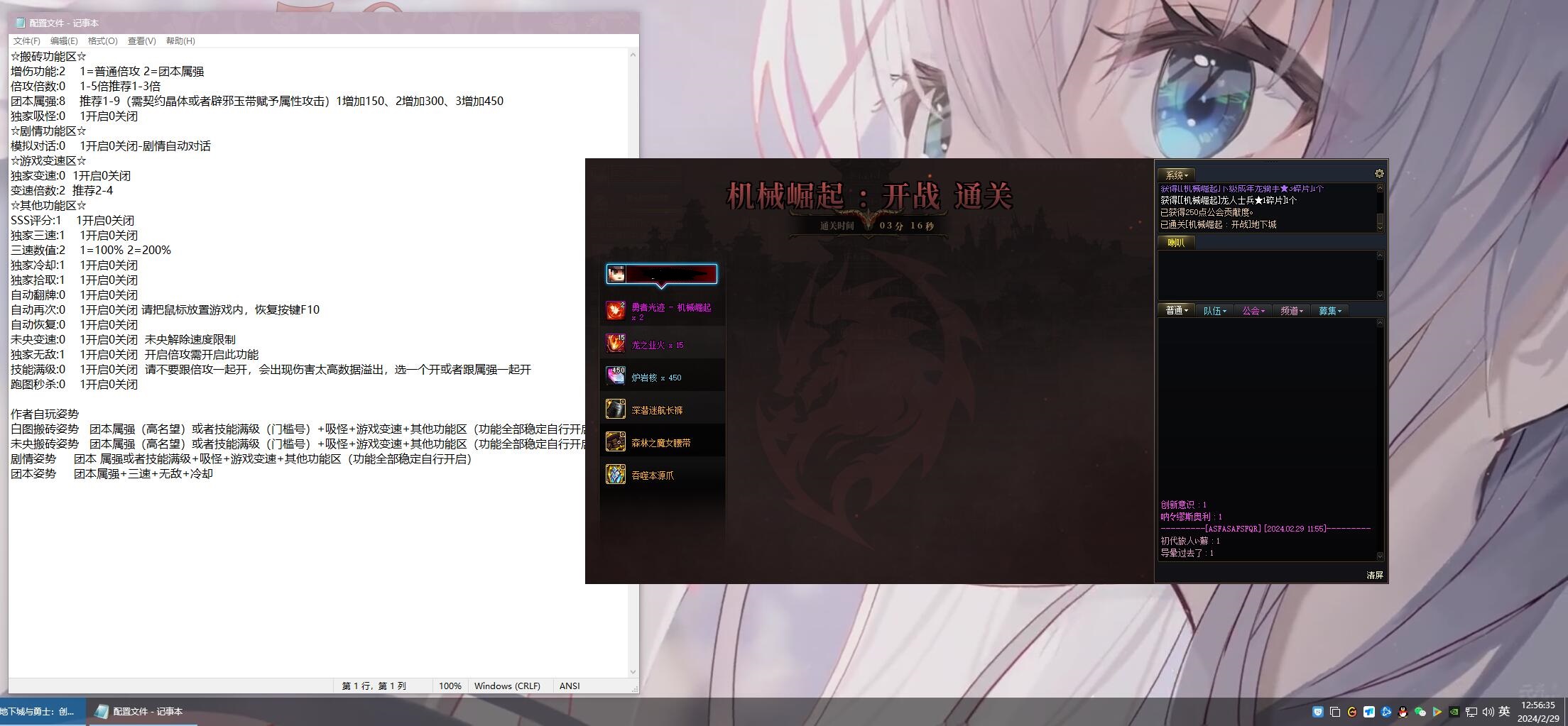Click the character portrait in result panel
The image size is (1568, 726).
(x=616, y=274)
